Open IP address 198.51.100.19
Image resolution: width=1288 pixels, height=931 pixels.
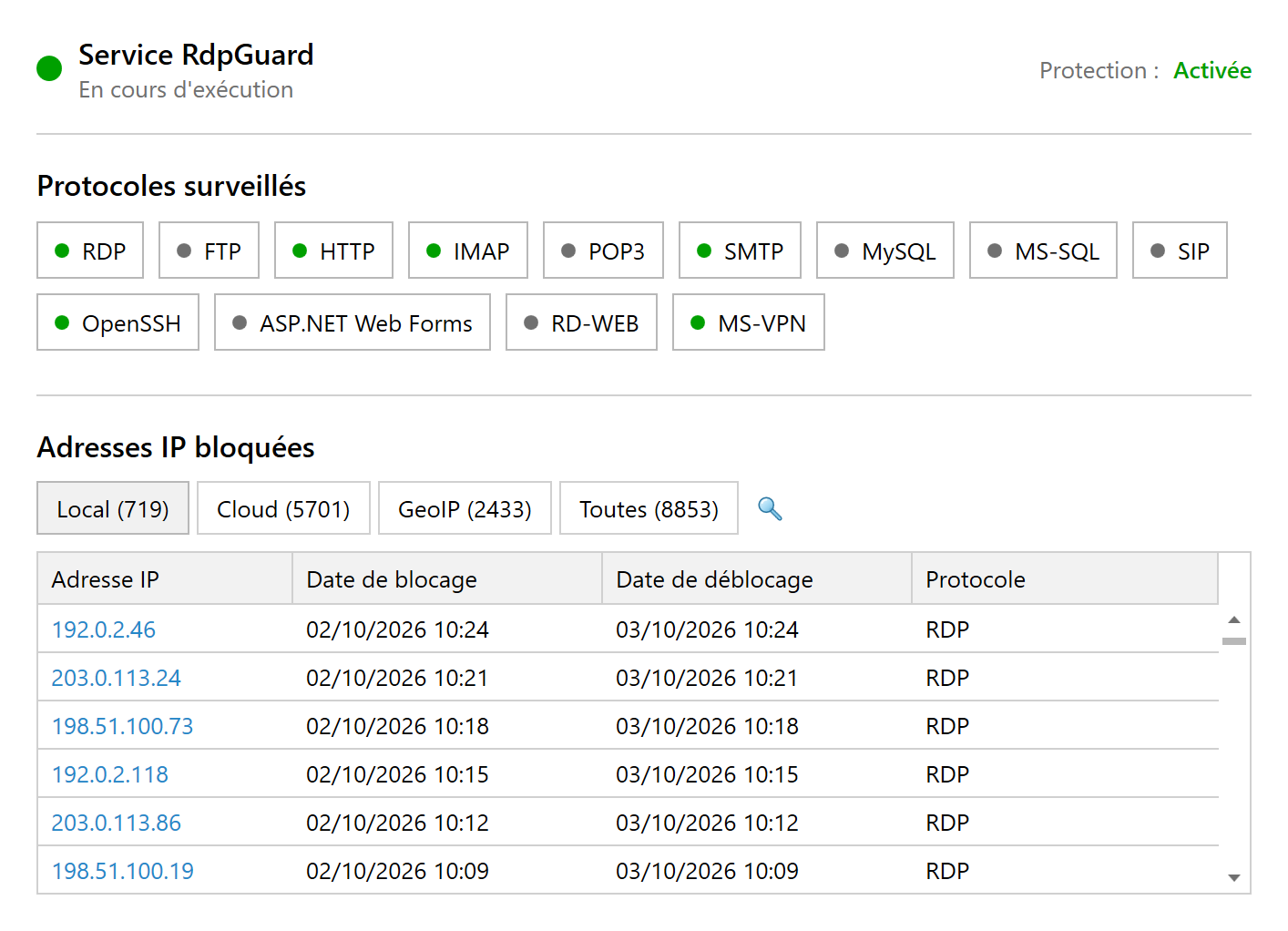[122, 871]
